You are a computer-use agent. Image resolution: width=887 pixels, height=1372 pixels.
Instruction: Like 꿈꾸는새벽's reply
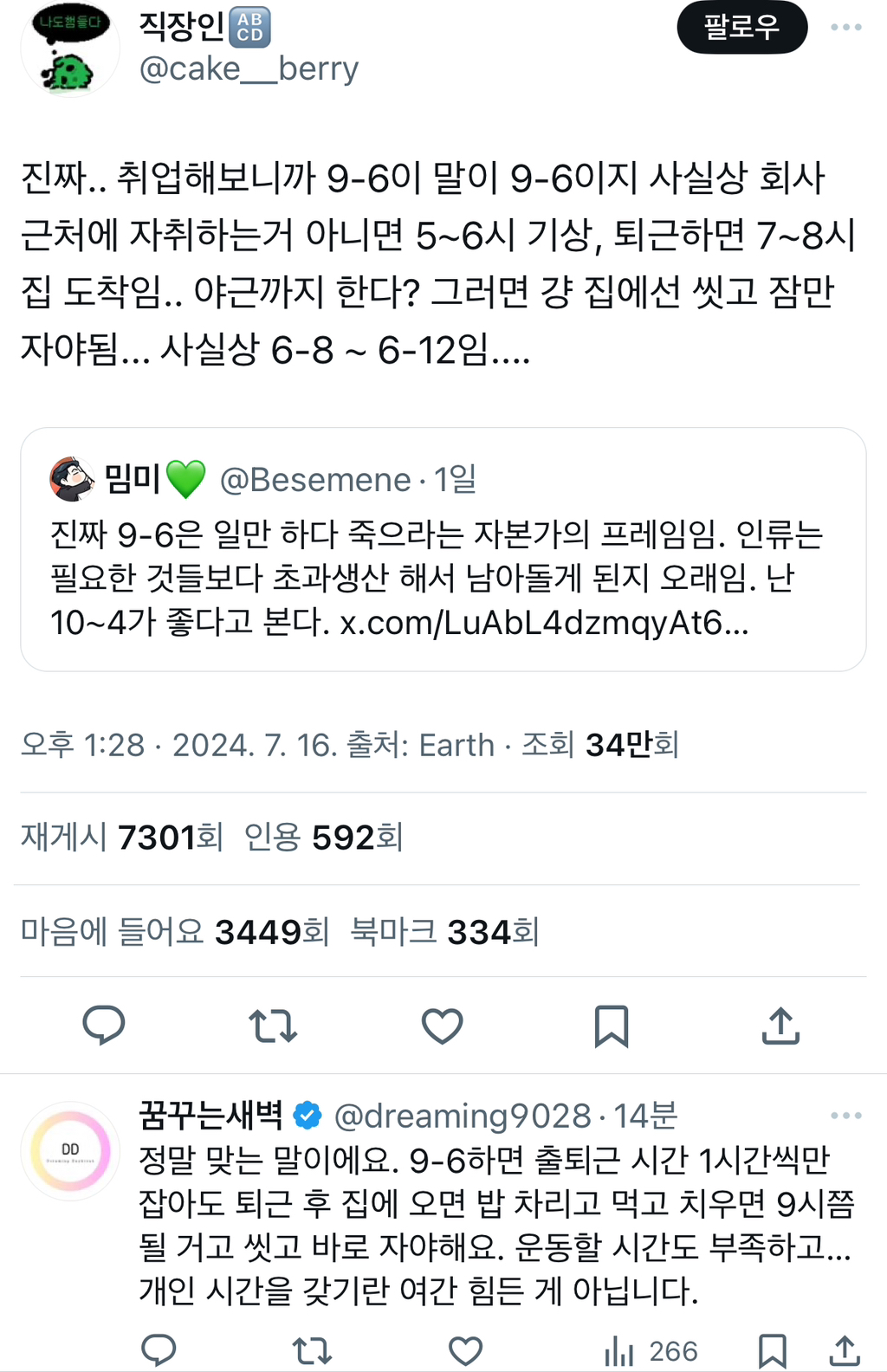(x=465, y=1350)
